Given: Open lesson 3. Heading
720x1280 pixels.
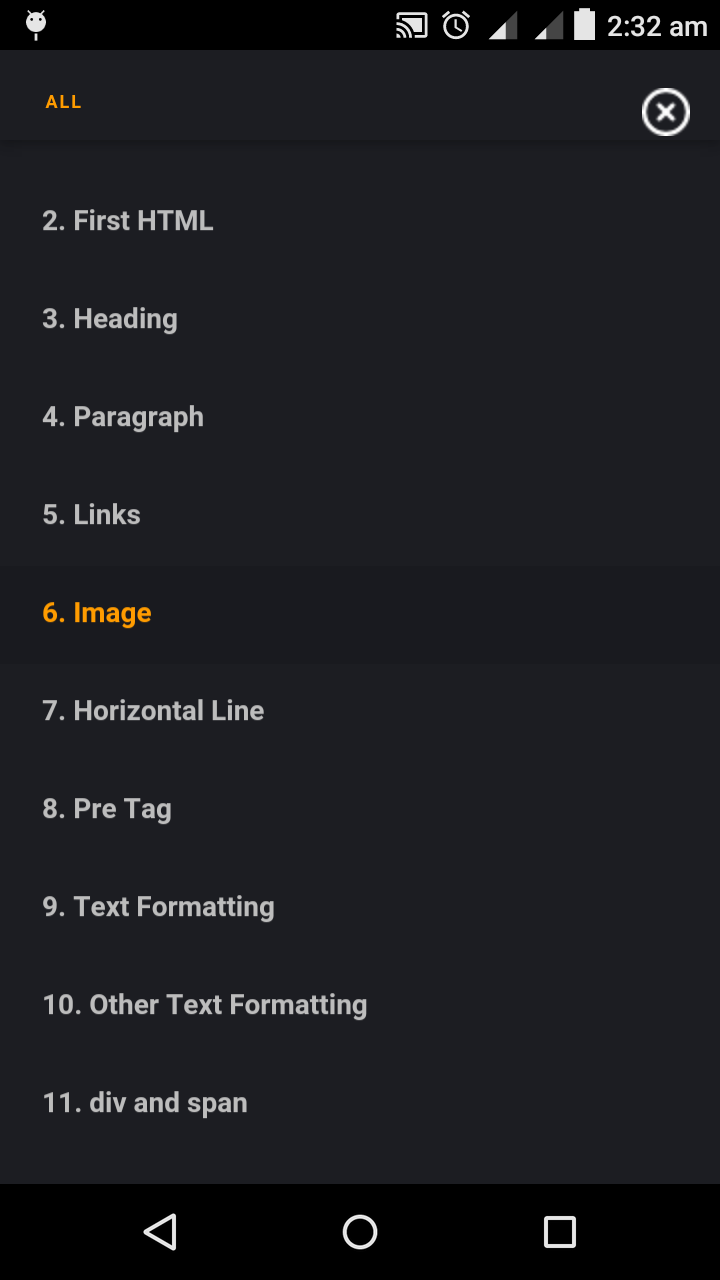Looking at the screenshot, I should tap(110, 318).
